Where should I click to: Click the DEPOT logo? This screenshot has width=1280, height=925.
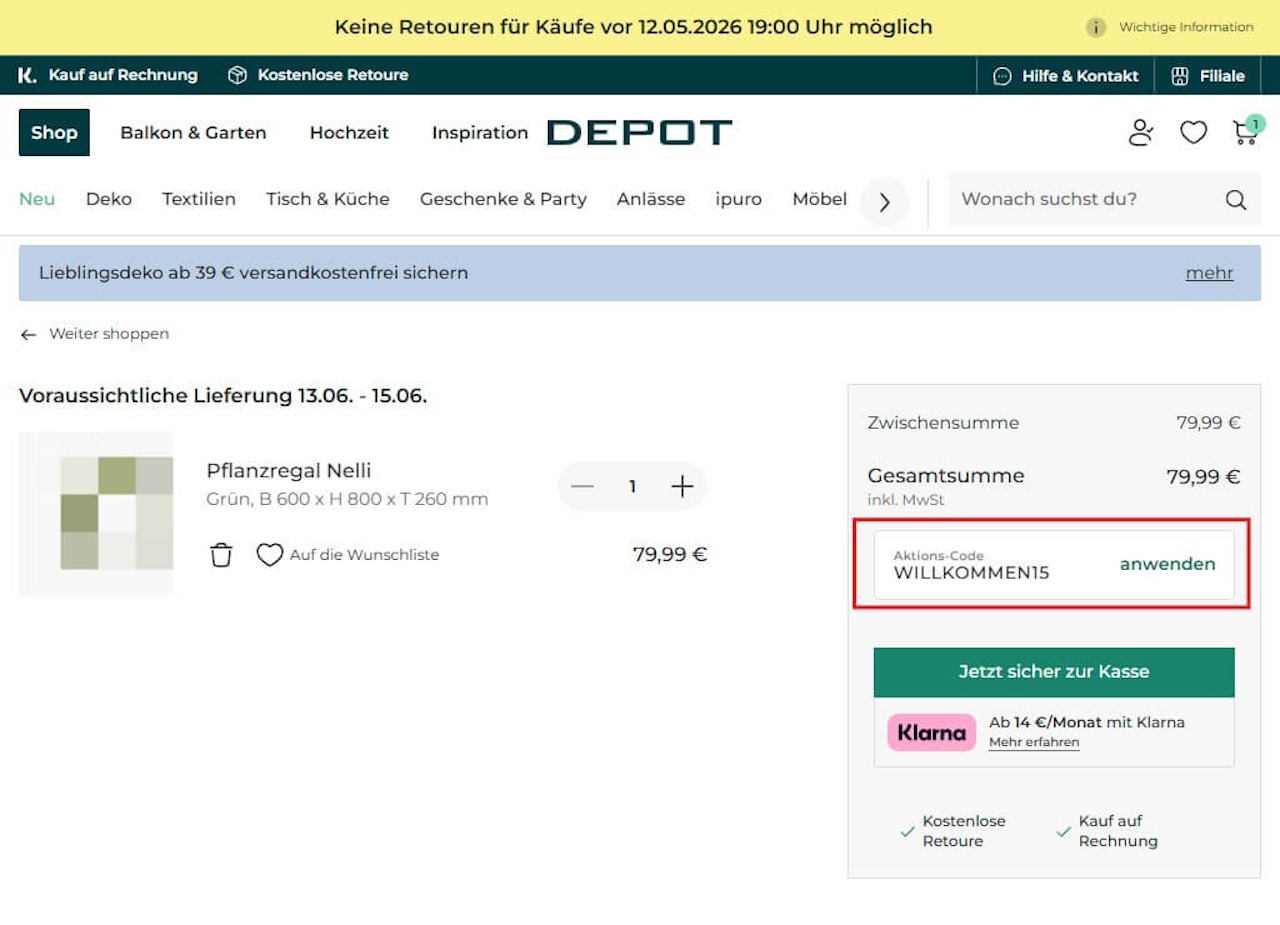[640, 132]
